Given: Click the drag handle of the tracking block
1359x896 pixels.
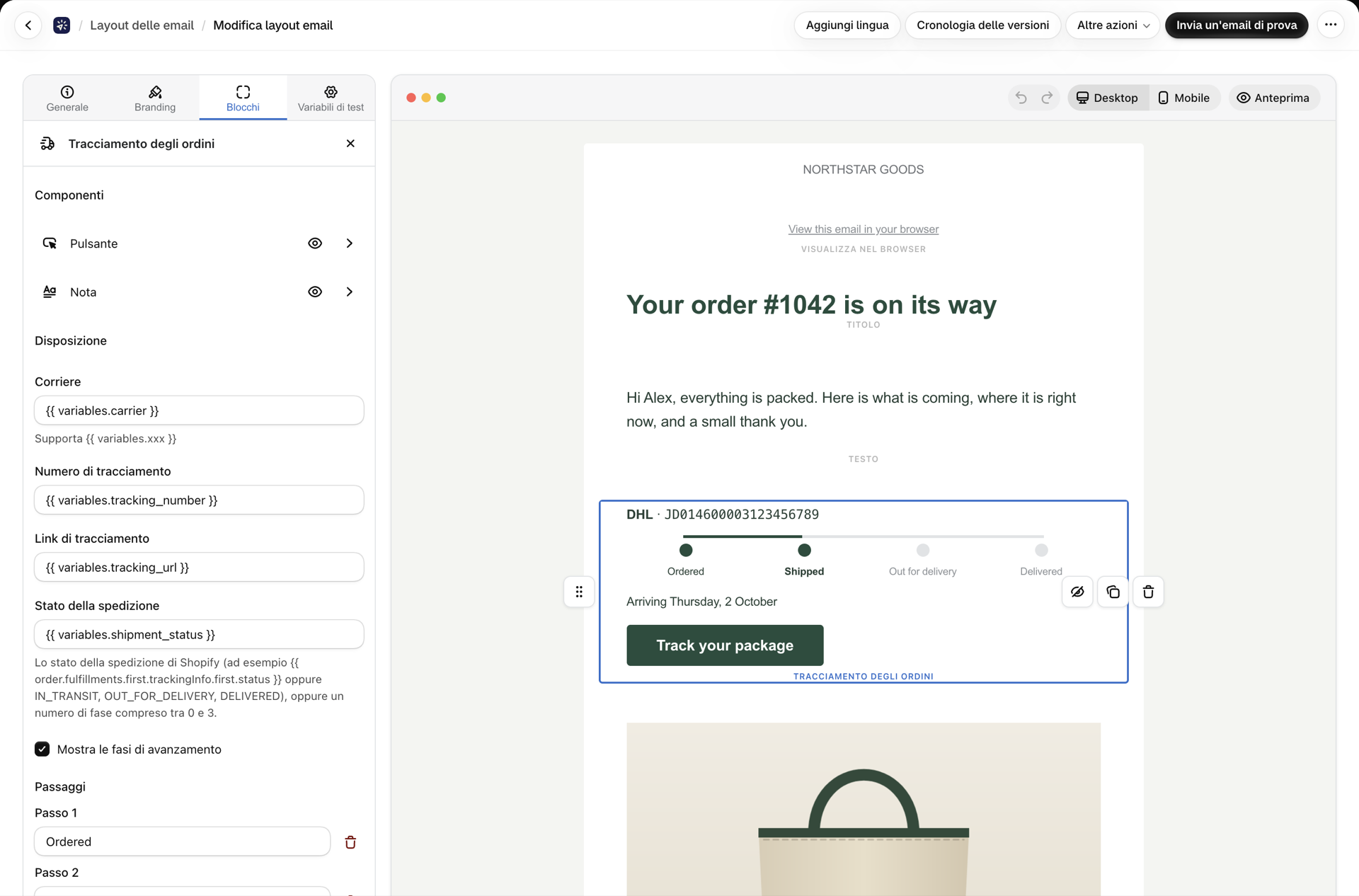Looking at the screenshot, I should tap(579, 592).
